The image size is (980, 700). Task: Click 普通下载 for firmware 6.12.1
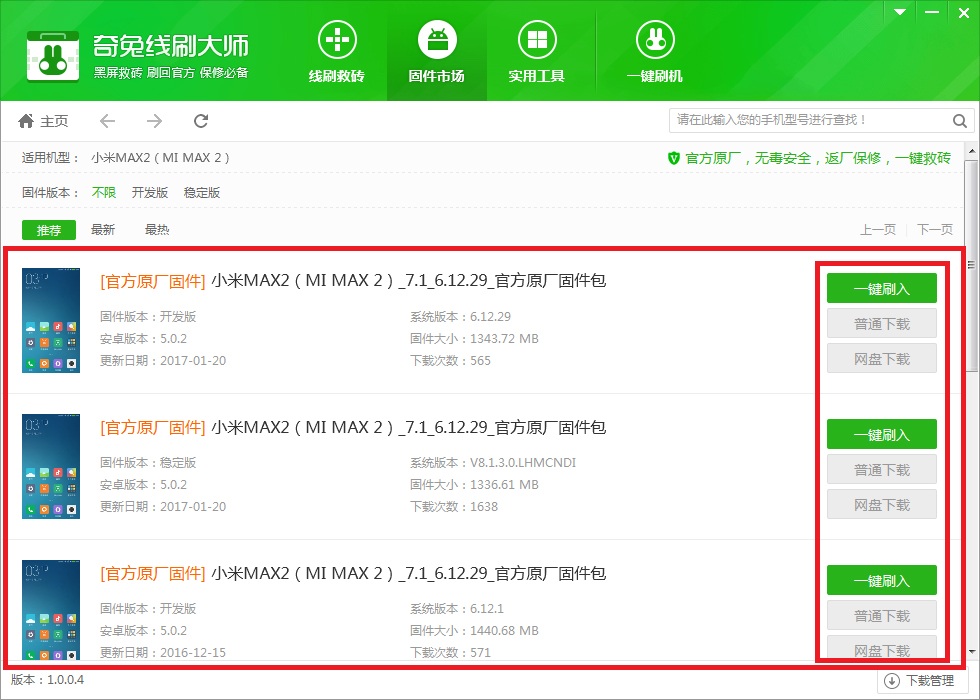(x=882, y=615)
